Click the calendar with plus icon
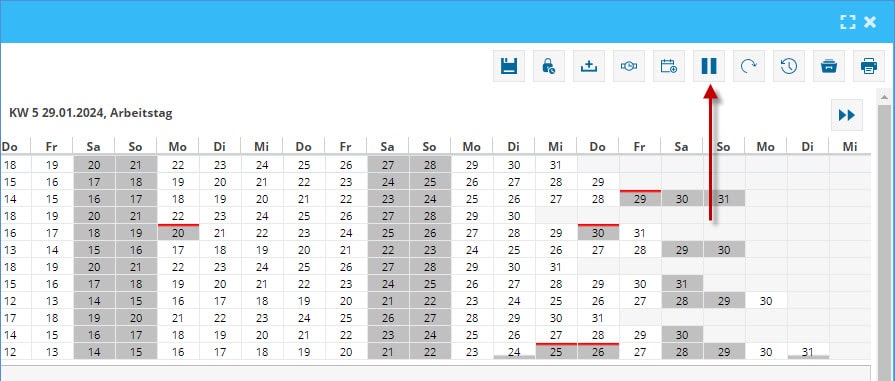 click(668, 66)
